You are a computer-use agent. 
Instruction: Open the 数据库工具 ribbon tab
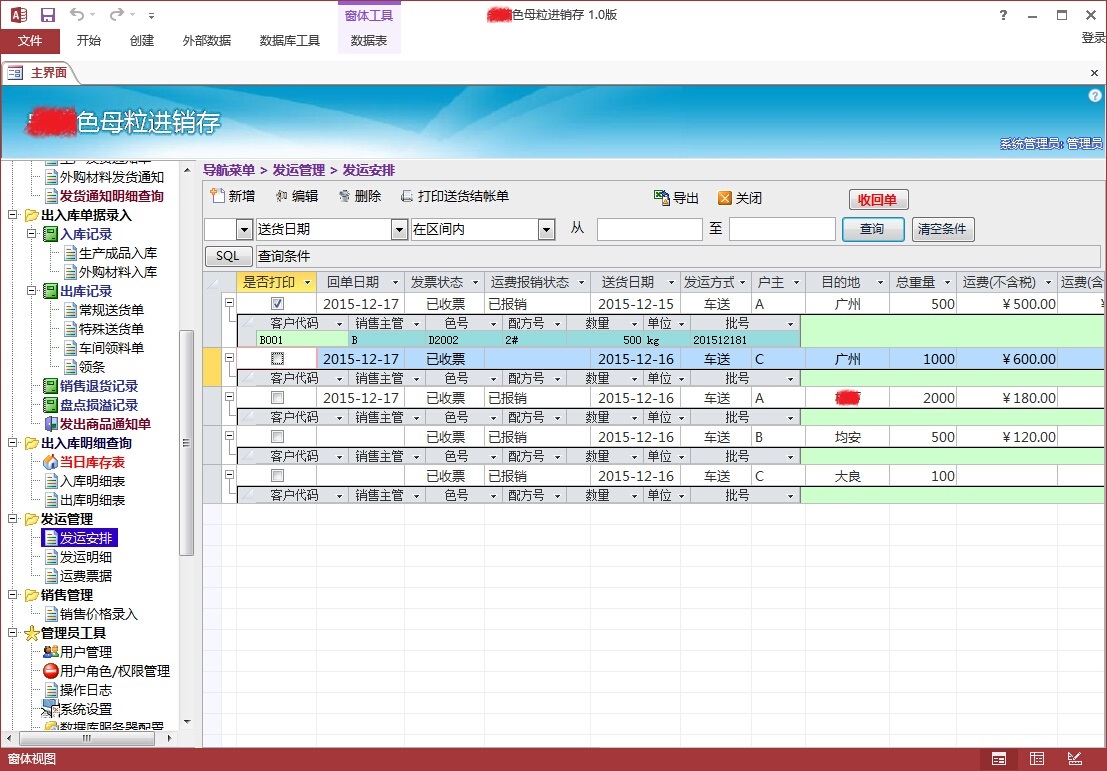pos(289,41)
